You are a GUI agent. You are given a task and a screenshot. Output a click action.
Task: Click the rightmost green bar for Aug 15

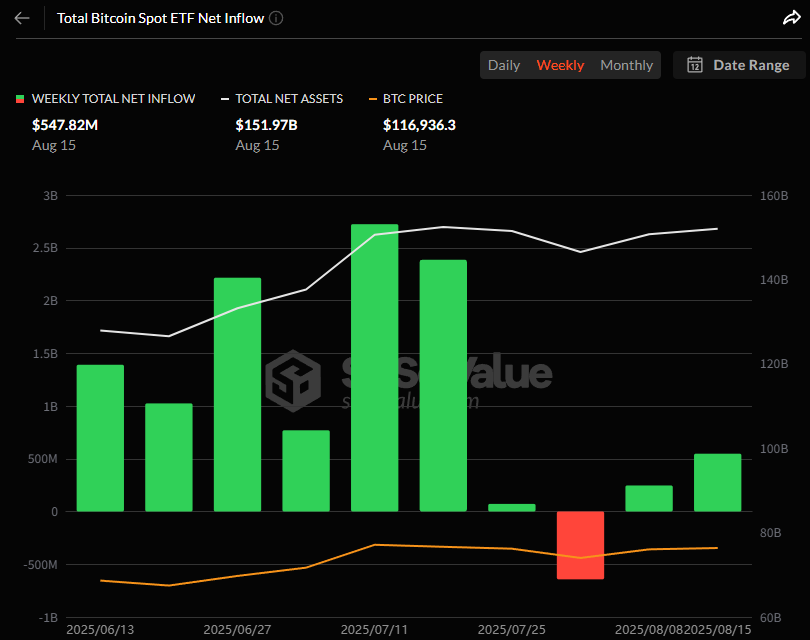(x=717, y=482)
